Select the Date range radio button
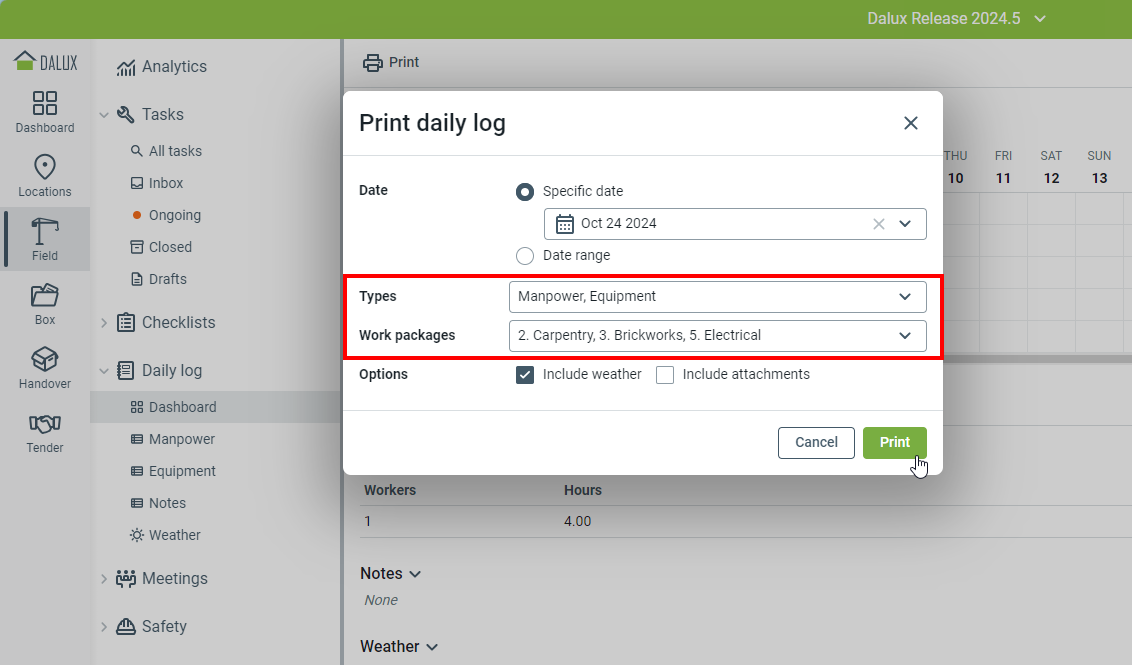The height and width of the screenshot is (665, 1132). click(x=525, y=255)
